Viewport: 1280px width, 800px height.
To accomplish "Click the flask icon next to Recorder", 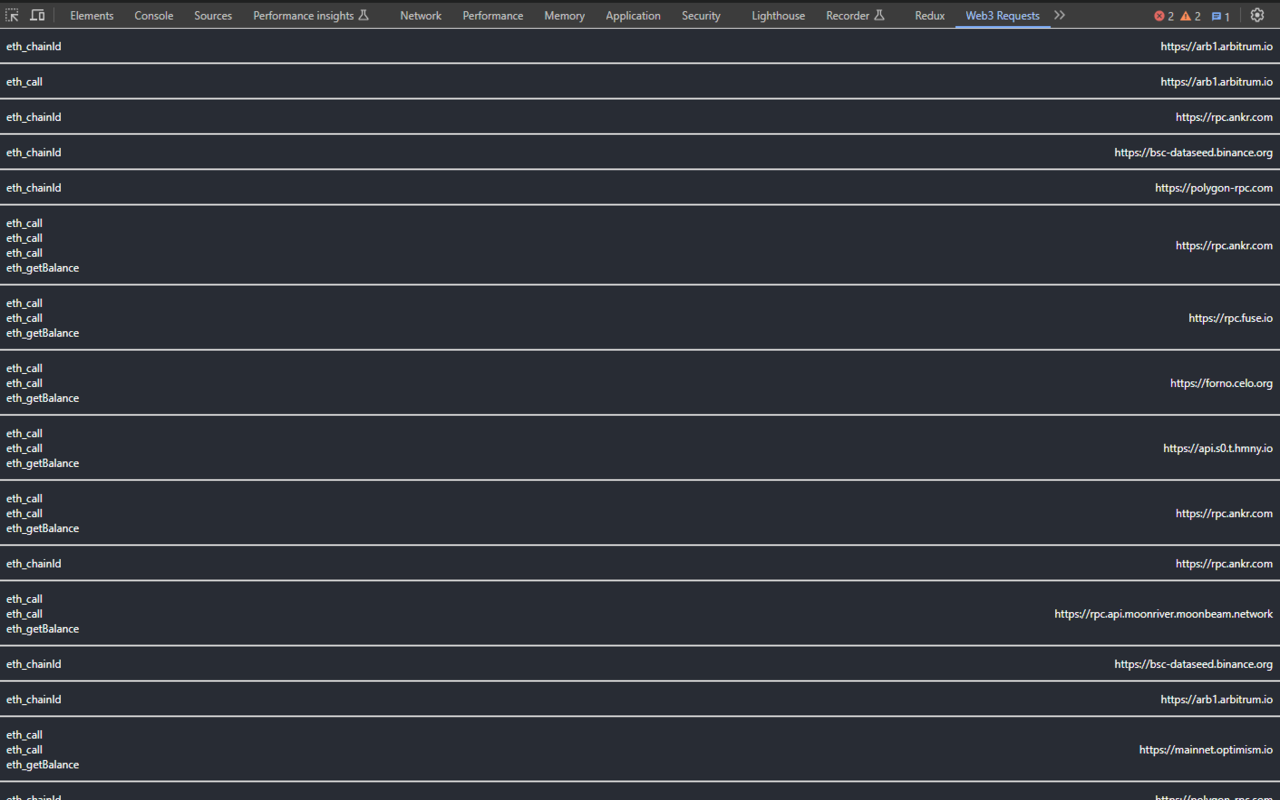I will pos(880,15).
